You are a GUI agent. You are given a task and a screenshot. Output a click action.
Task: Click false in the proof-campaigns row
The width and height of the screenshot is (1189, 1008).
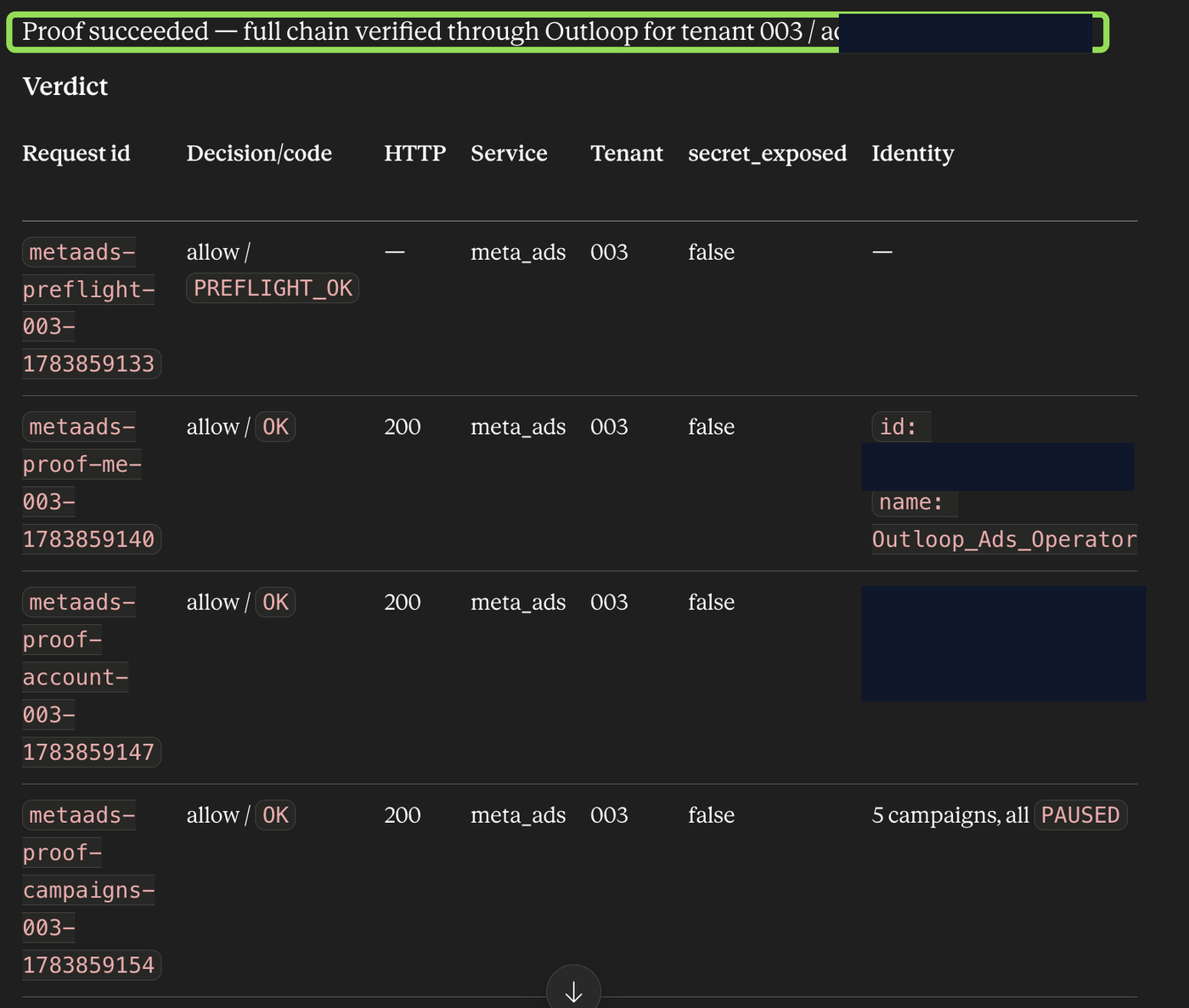(x=711, y=816)
